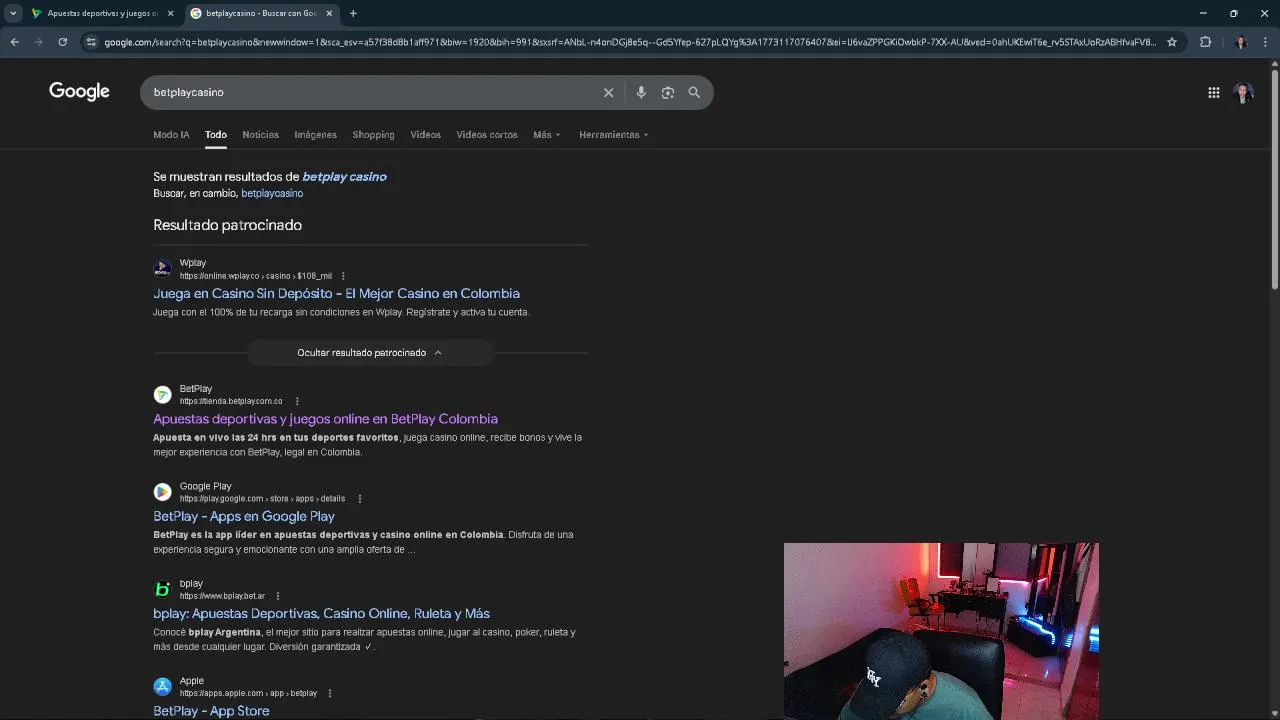Switch to Videos tab
Viewport: 1280px width, 720px height.
pyautogui.click(x=425, y=134)
